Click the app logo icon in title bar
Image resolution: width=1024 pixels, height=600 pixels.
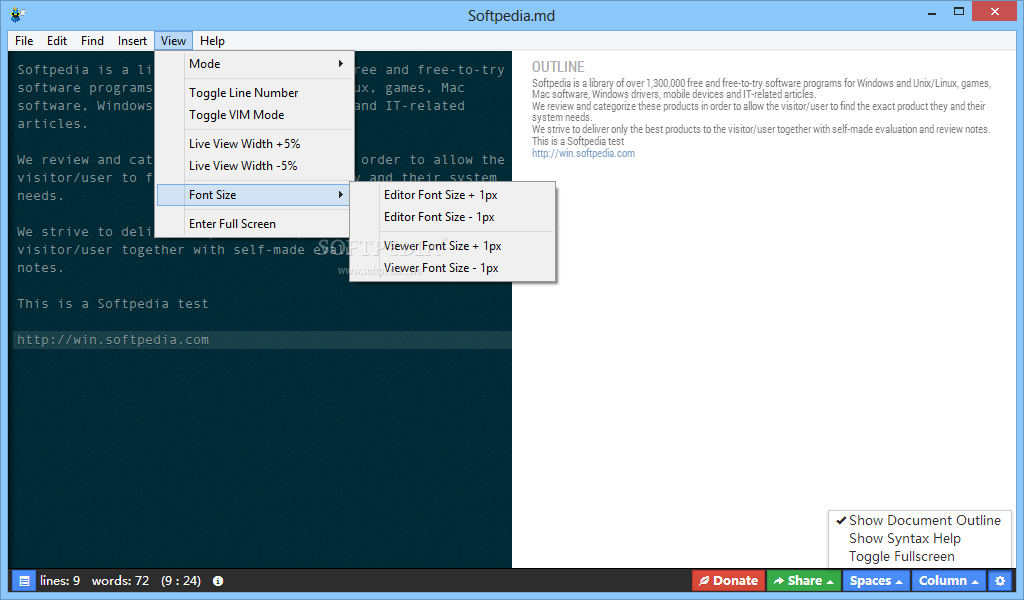pyautogui.click(x=18, y=14)
